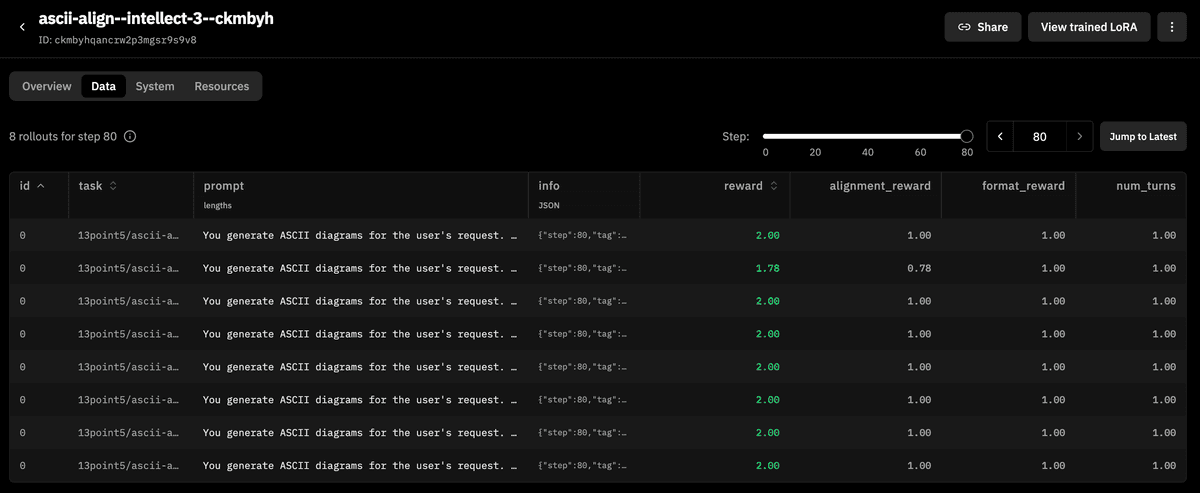
Task: Advance to next step with right chevron
Action: (x=1079, y=136)
